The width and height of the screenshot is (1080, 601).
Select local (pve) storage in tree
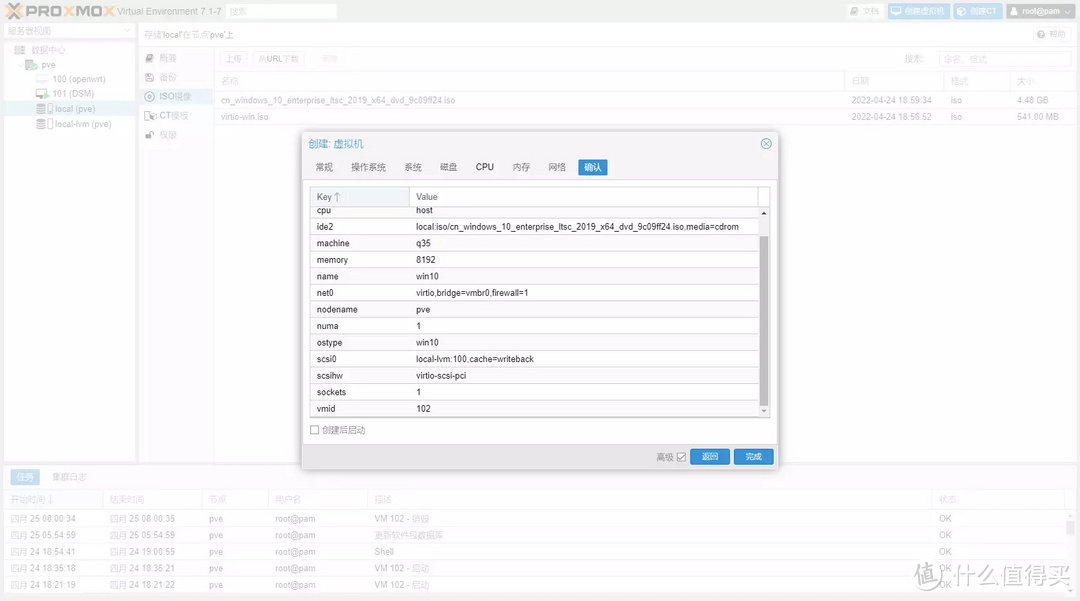(x=74, y=109)
